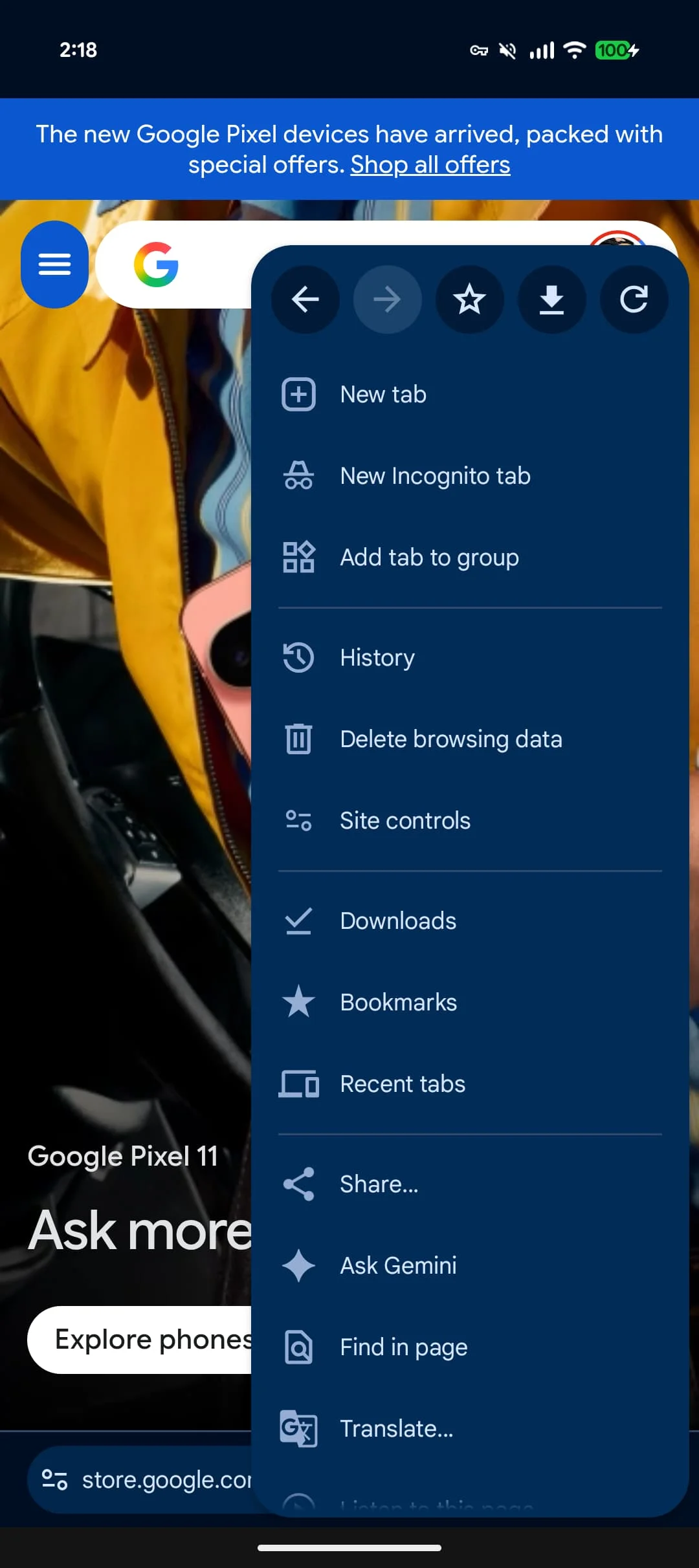
Task: Tap the Google G logo
Action: [156, 265]
